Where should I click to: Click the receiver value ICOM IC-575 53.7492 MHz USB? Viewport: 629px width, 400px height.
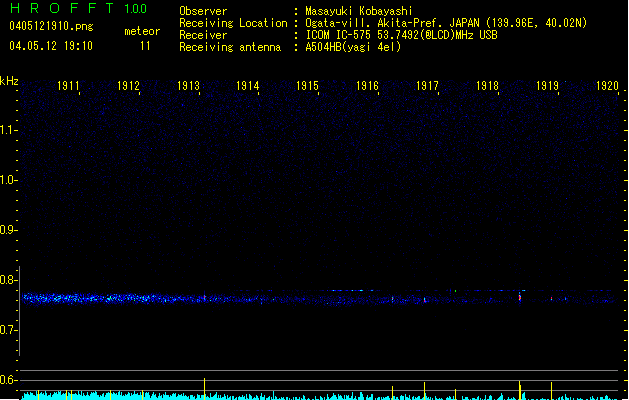pyautogui.click(x=402, y=35)
